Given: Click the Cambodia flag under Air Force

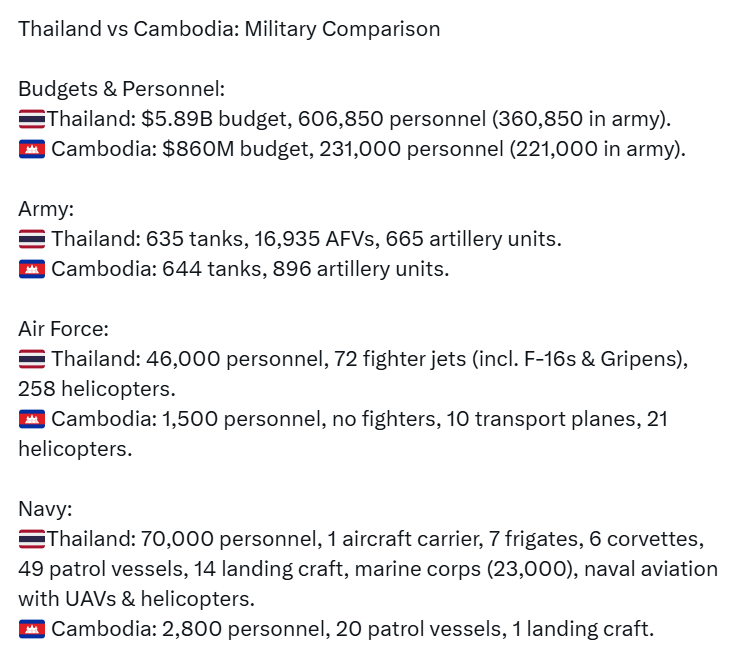Looking at the screenshot, I should tap(32, 419).
